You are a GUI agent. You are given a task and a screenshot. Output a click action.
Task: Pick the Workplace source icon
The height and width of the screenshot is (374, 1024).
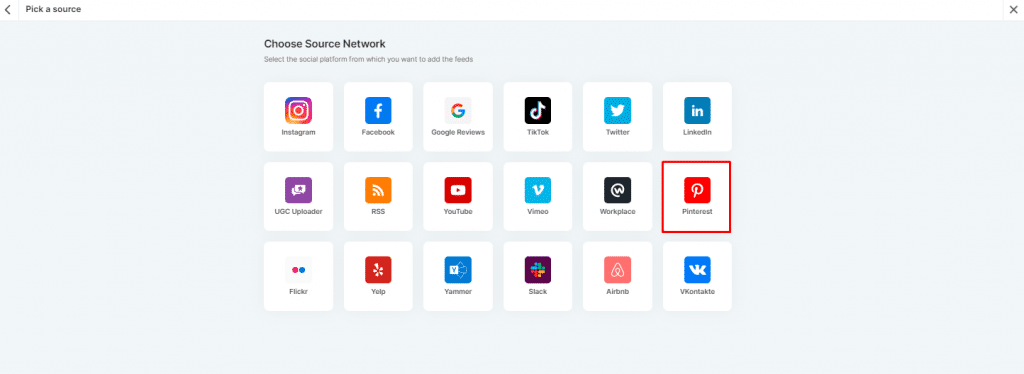tap(617, 190)
